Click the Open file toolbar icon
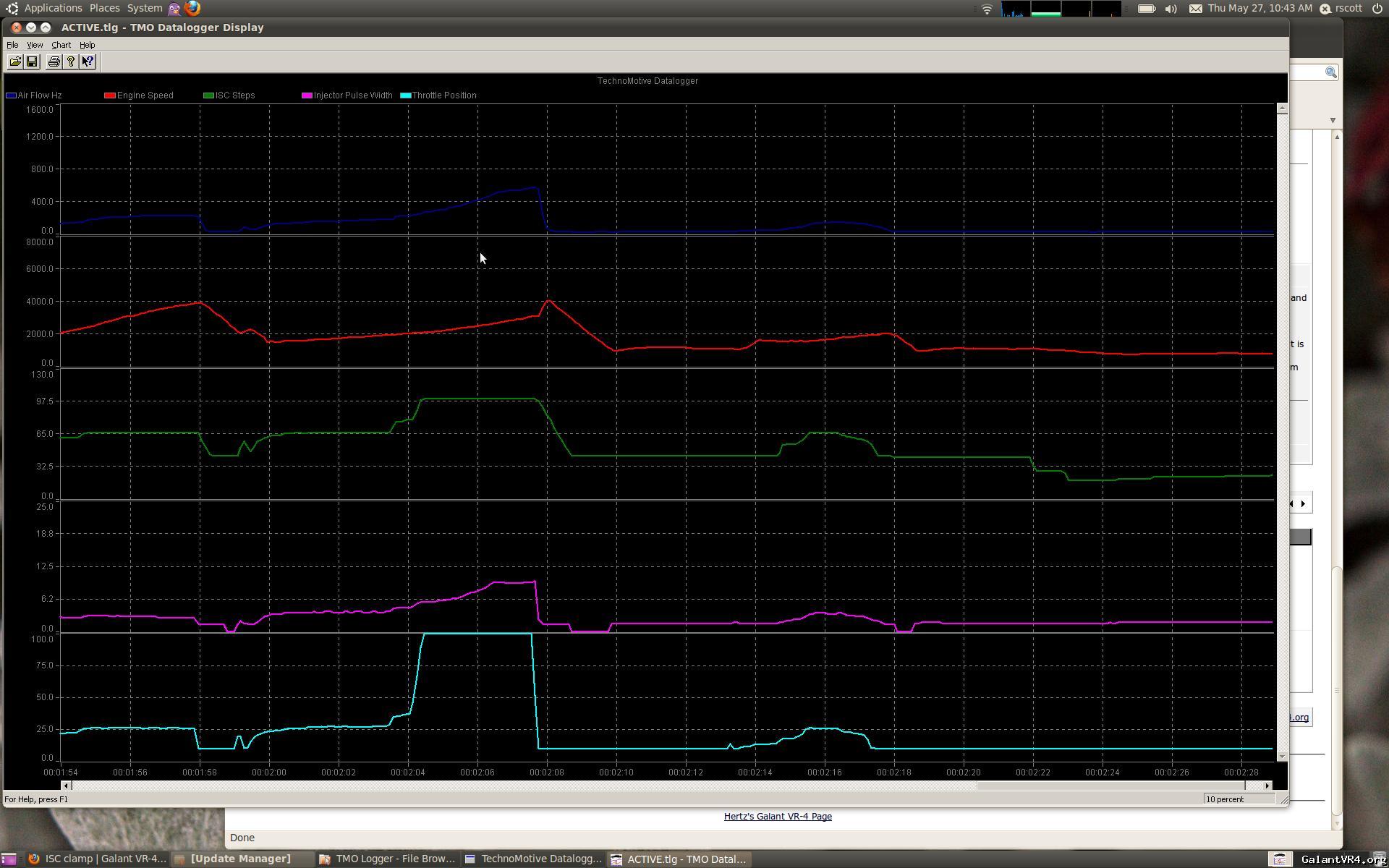The height and width of the screenshot is (868, 1389). pos(14,61)
